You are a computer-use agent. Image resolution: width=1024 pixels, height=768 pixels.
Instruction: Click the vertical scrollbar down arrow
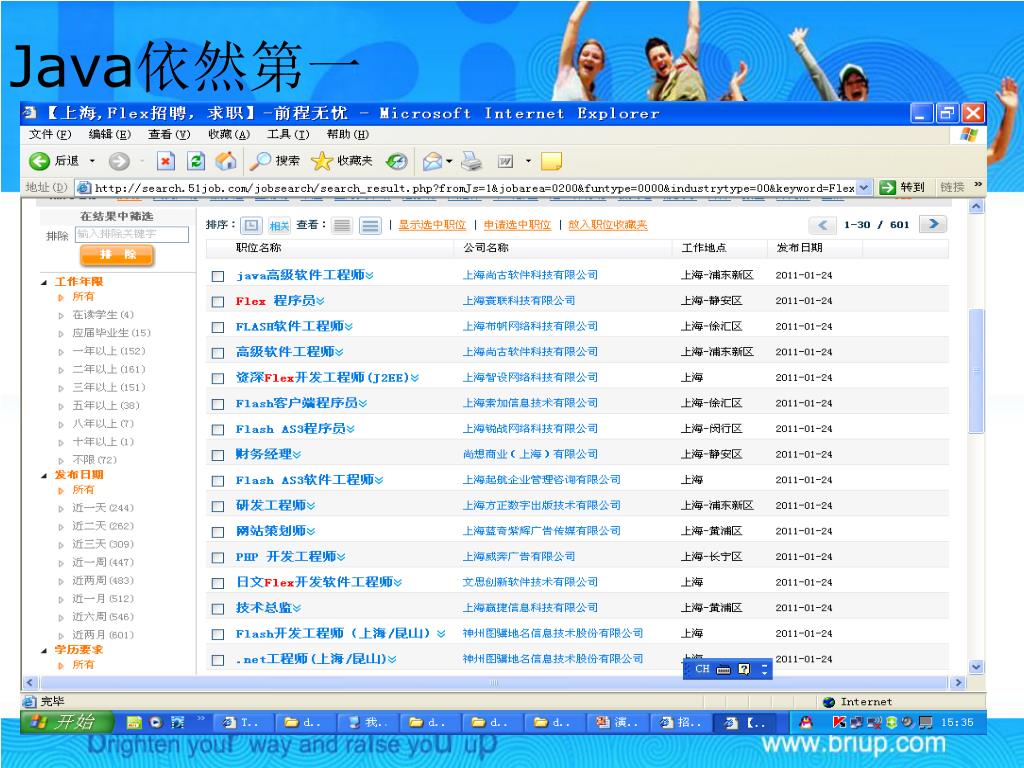click(x=976, y=667)
